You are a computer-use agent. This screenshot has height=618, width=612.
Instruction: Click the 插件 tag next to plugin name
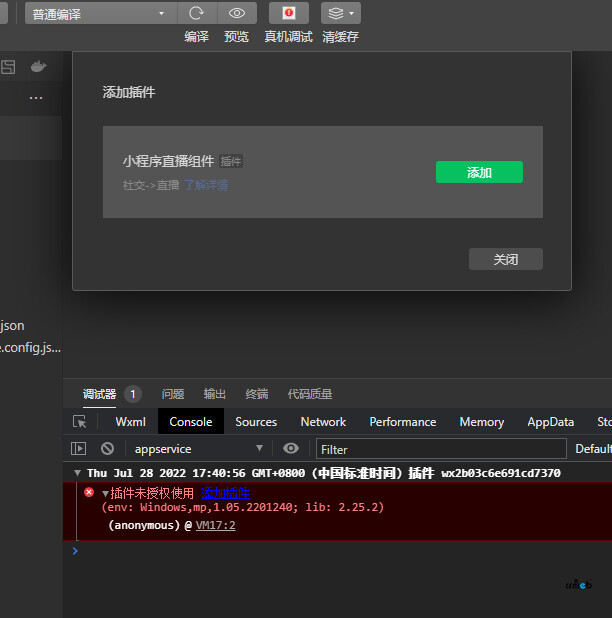(231, 161)
